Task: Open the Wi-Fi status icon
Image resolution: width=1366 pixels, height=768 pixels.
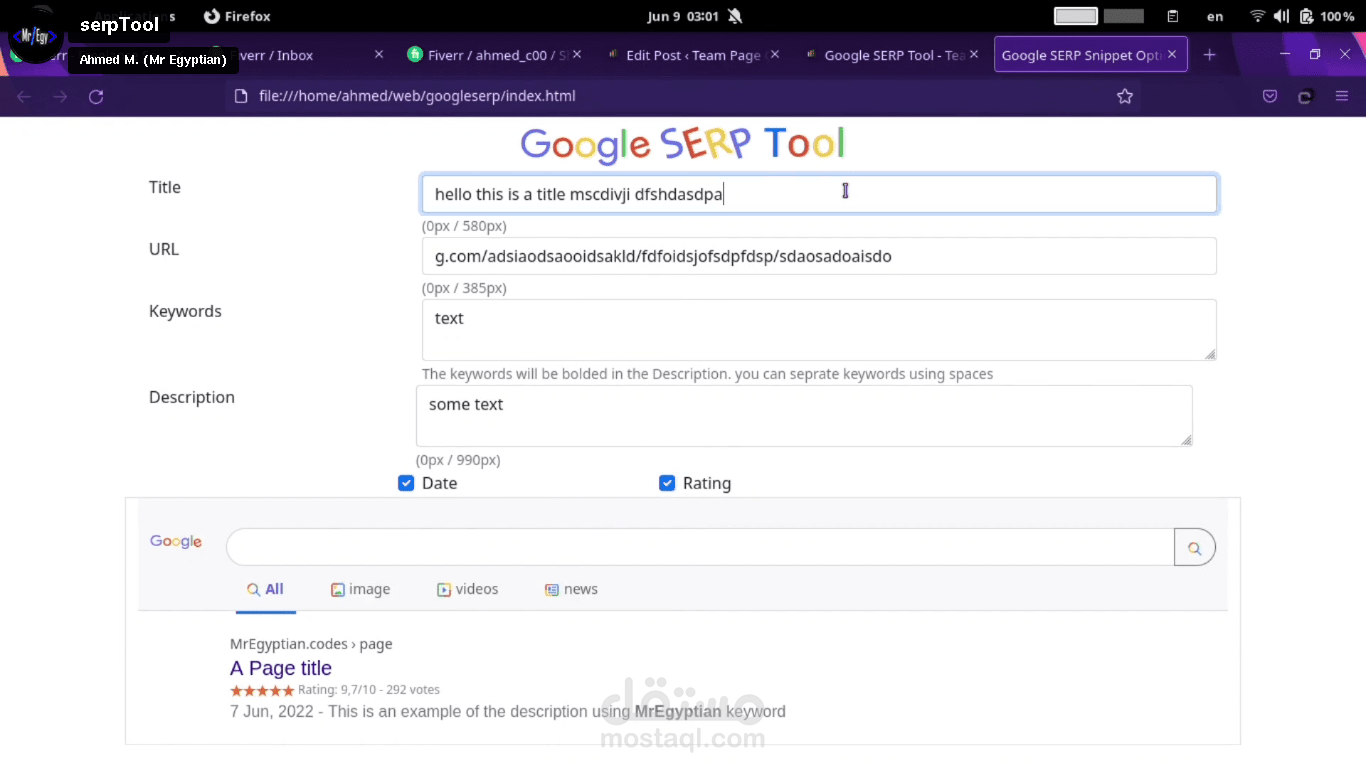Action: (1257, 16)
